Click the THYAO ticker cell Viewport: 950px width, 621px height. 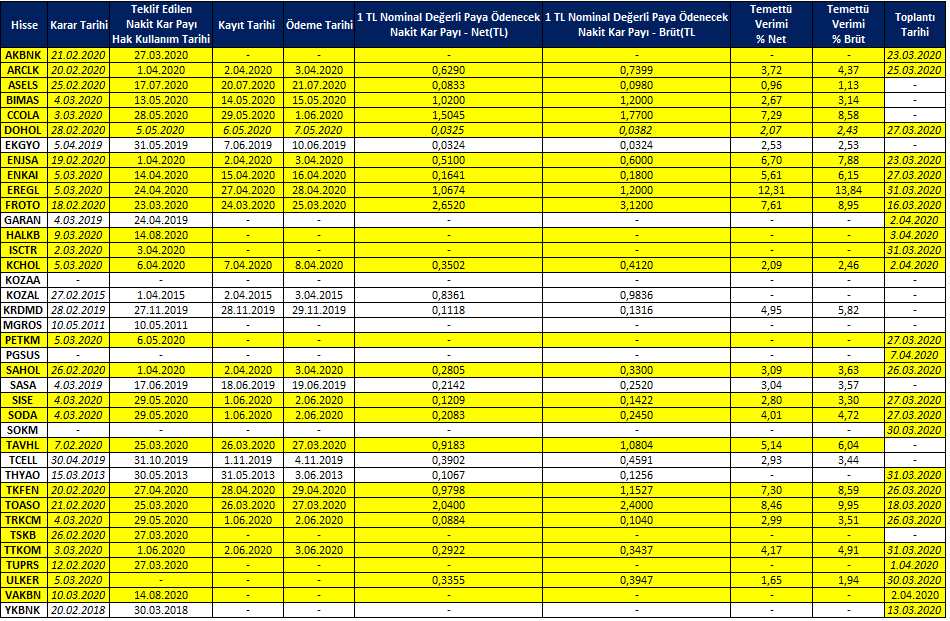coord(24,475)
